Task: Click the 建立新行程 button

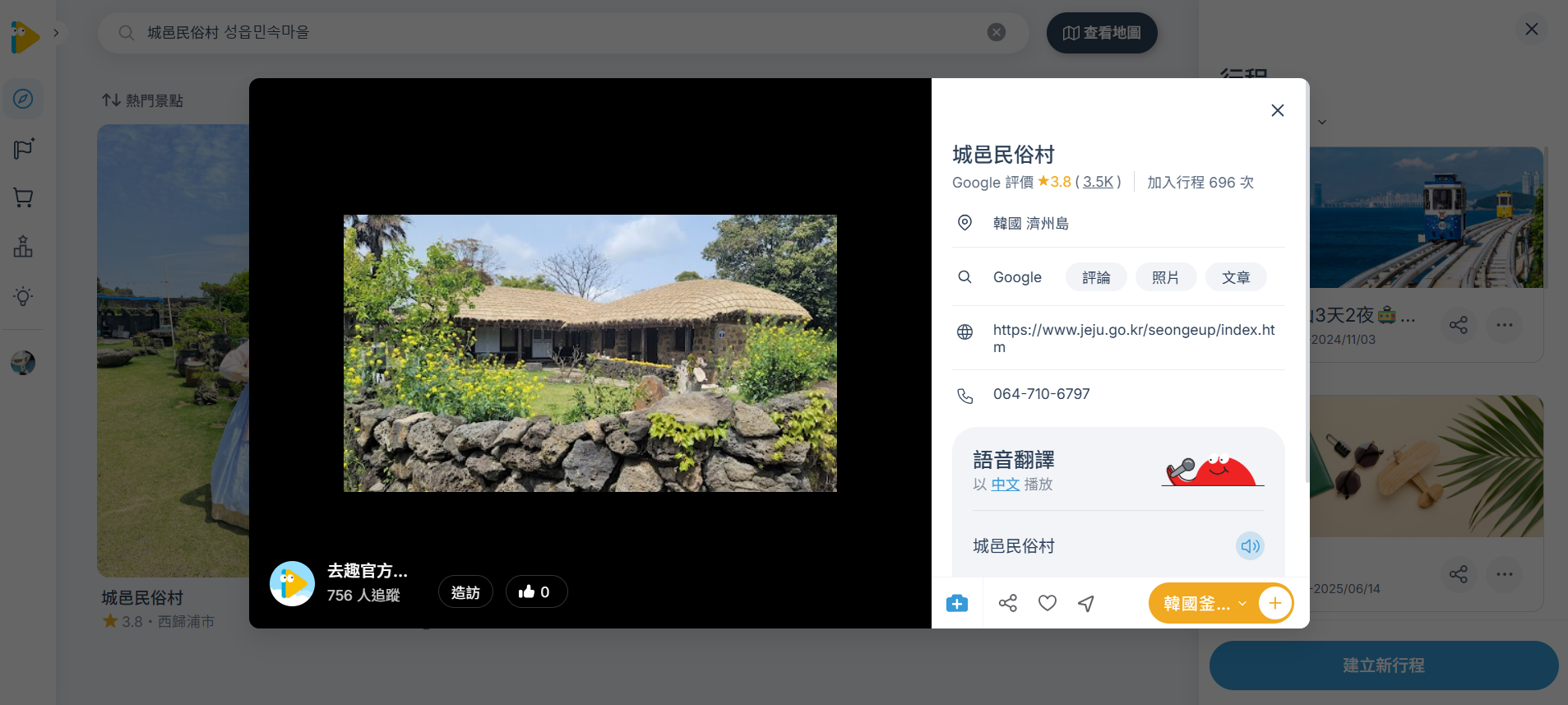Action: point(1384,666)
